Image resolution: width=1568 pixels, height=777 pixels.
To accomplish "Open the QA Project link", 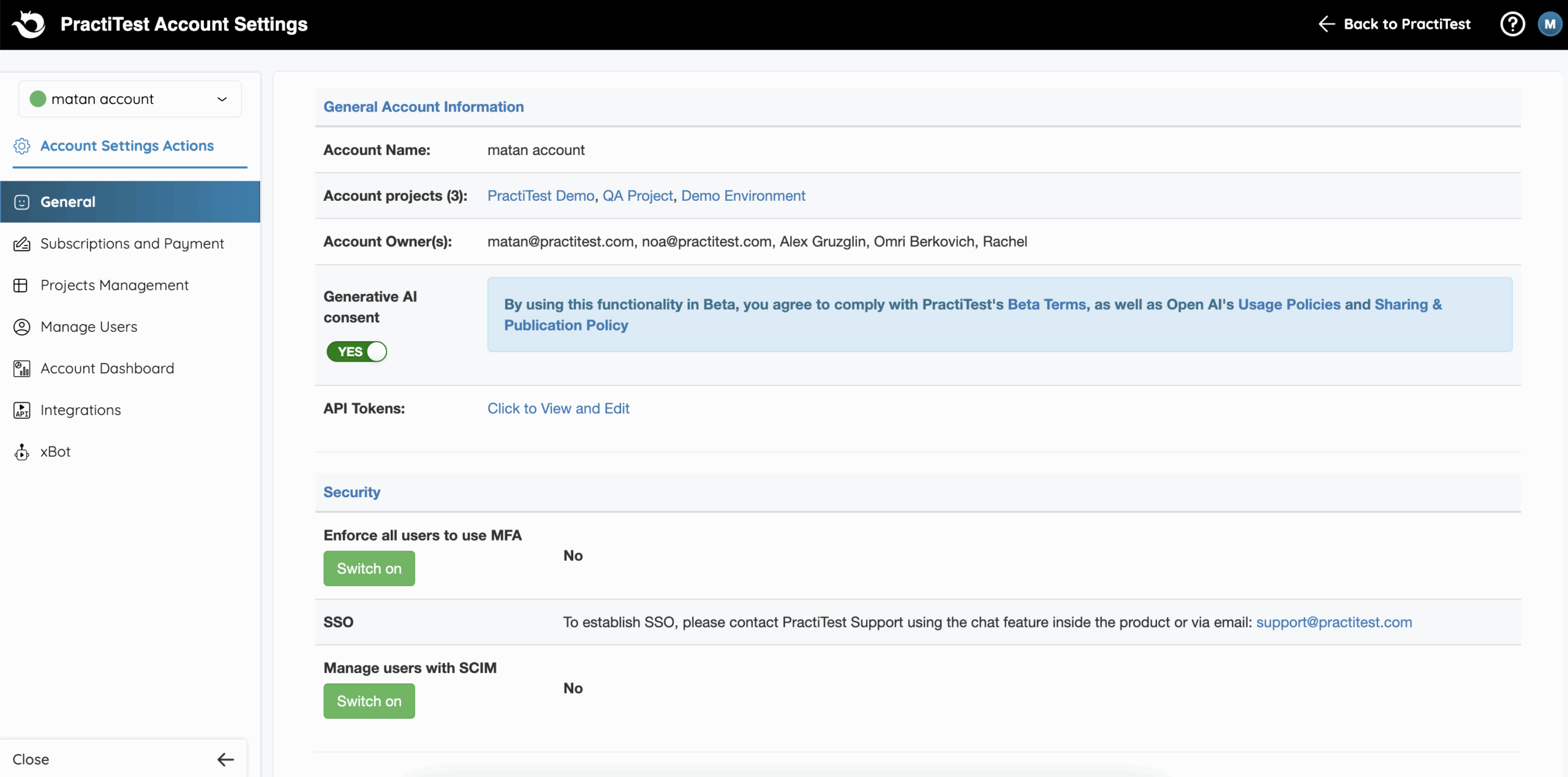I will tap(638, 196).
